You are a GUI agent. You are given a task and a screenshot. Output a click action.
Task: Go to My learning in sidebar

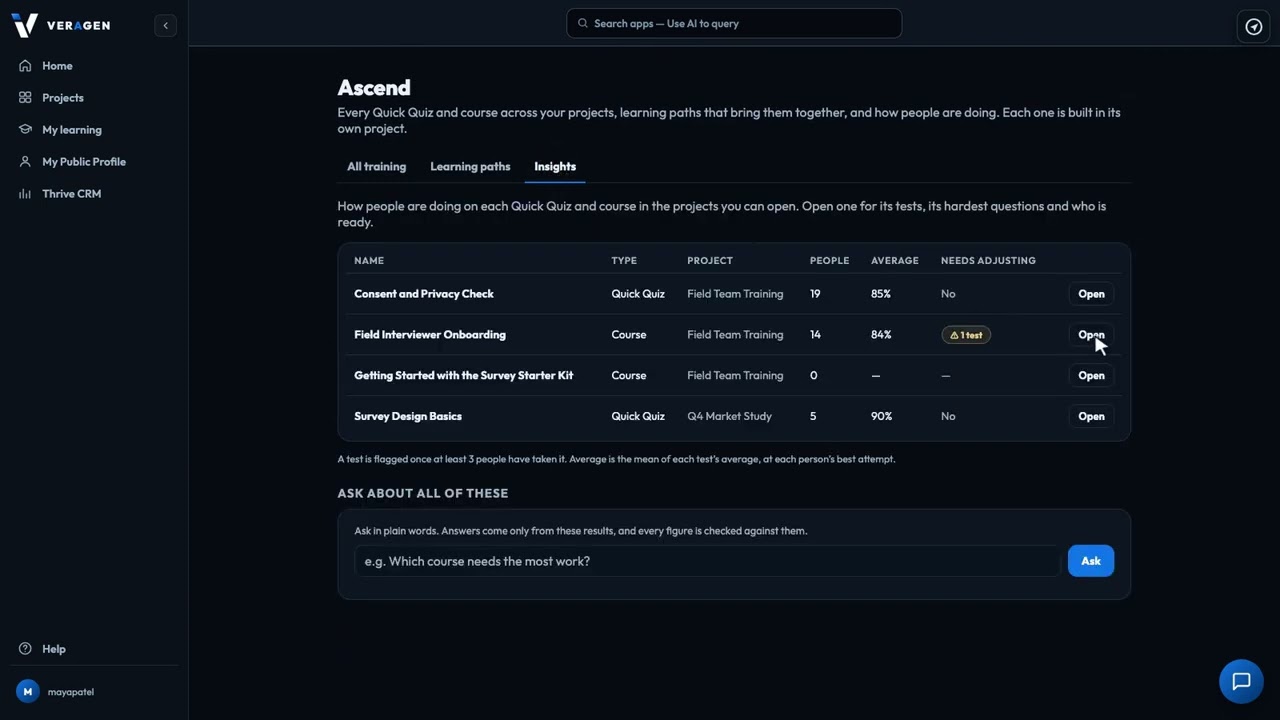[71, 130]
